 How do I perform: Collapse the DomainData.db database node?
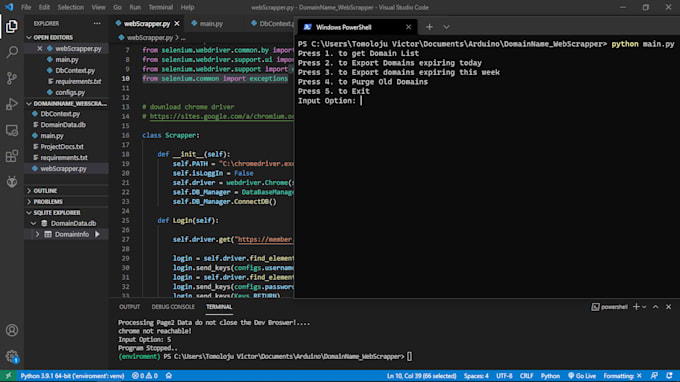coord(34,223)
